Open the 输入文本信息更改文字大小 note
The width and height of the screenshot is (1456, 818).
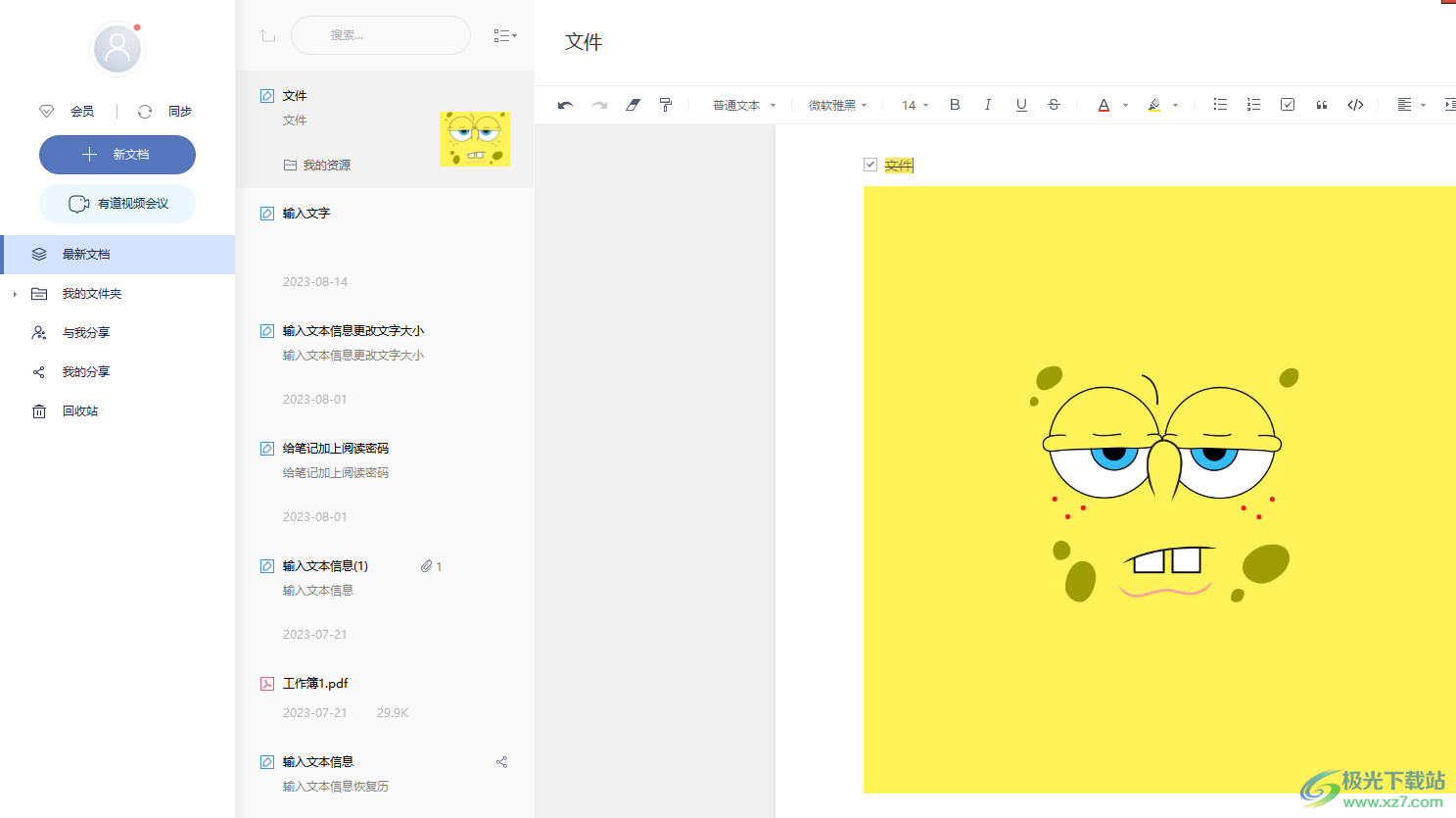click(x=385, y=364)
